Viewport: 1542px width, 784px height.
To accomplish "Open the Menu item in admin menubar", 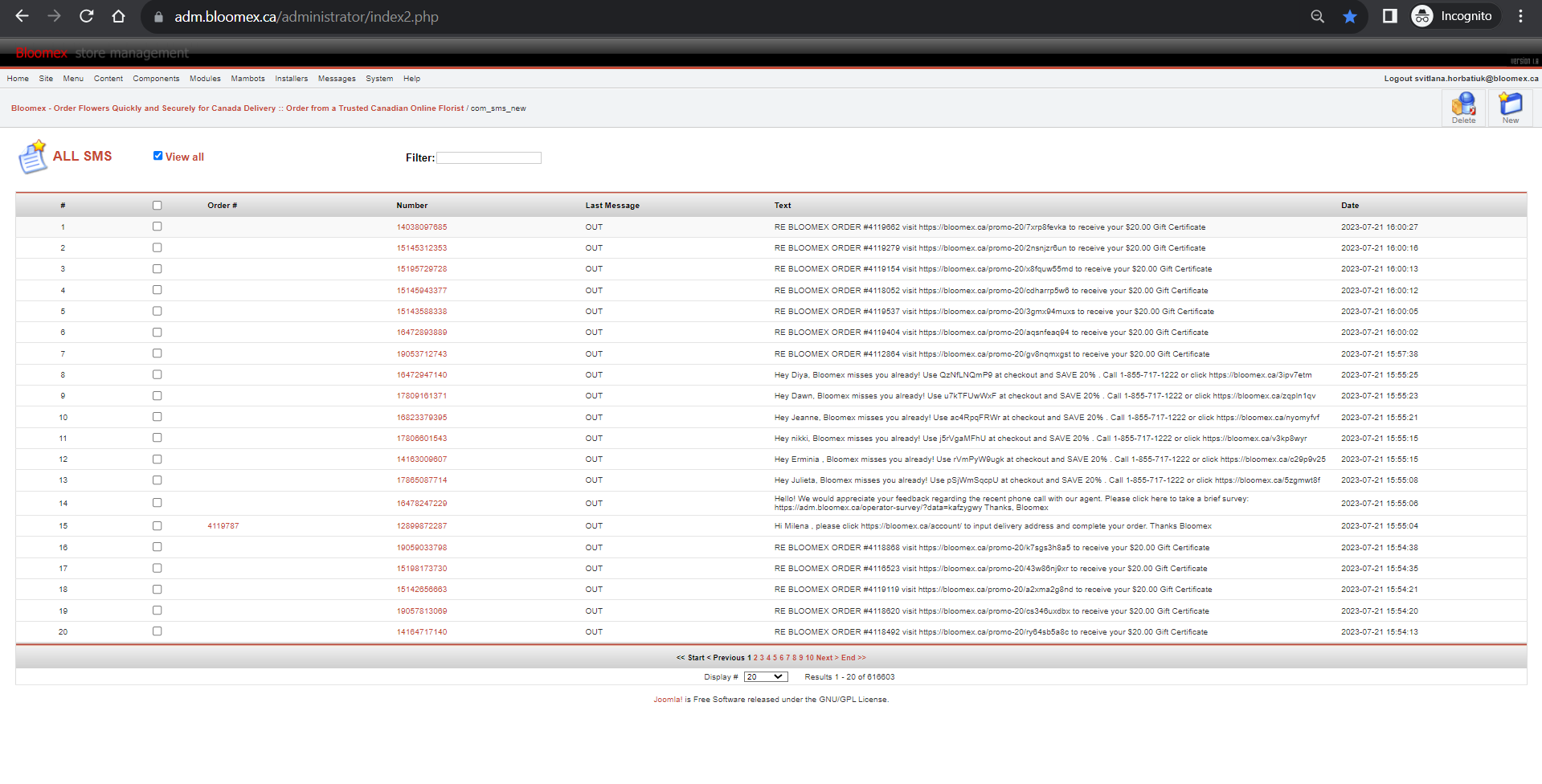I will pos(73,79).
